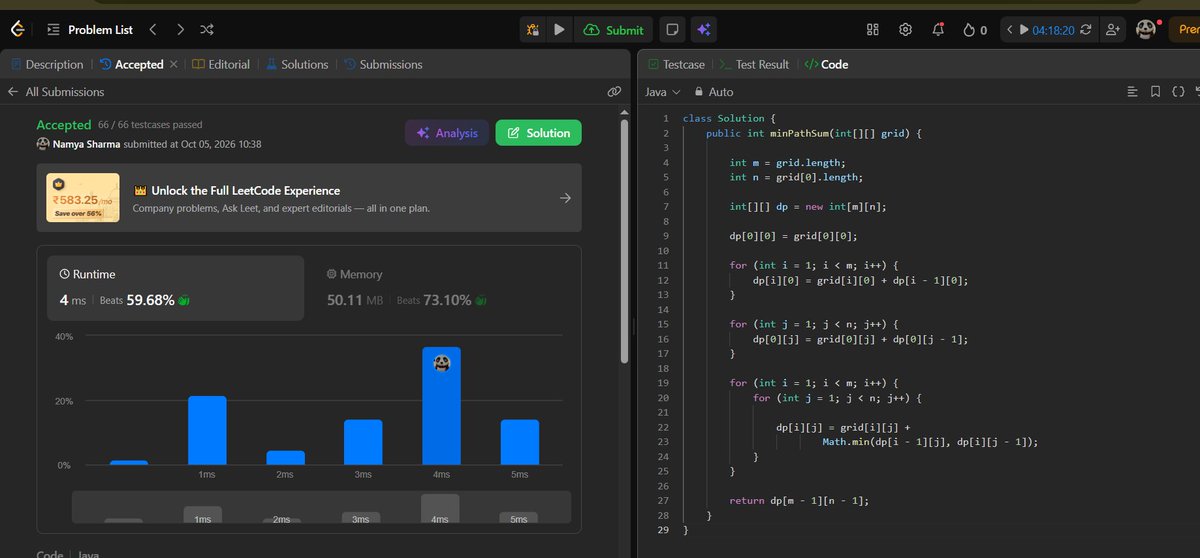This screenshot has width=1200, height=558.
Task: Click the Analysis button
Action: pyautogui.click(x=447, y=133)
